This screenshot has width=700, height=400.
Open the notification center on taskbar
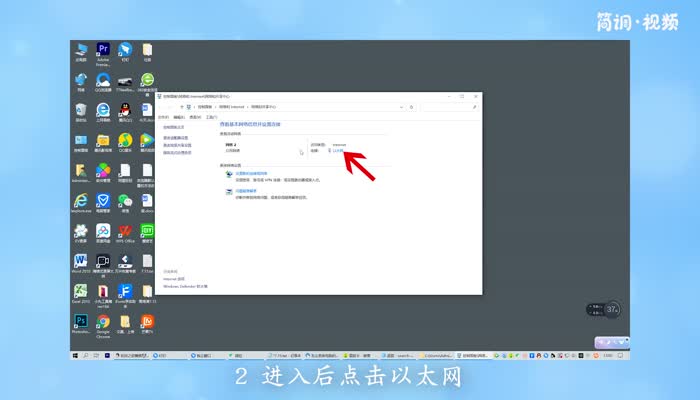621,356
